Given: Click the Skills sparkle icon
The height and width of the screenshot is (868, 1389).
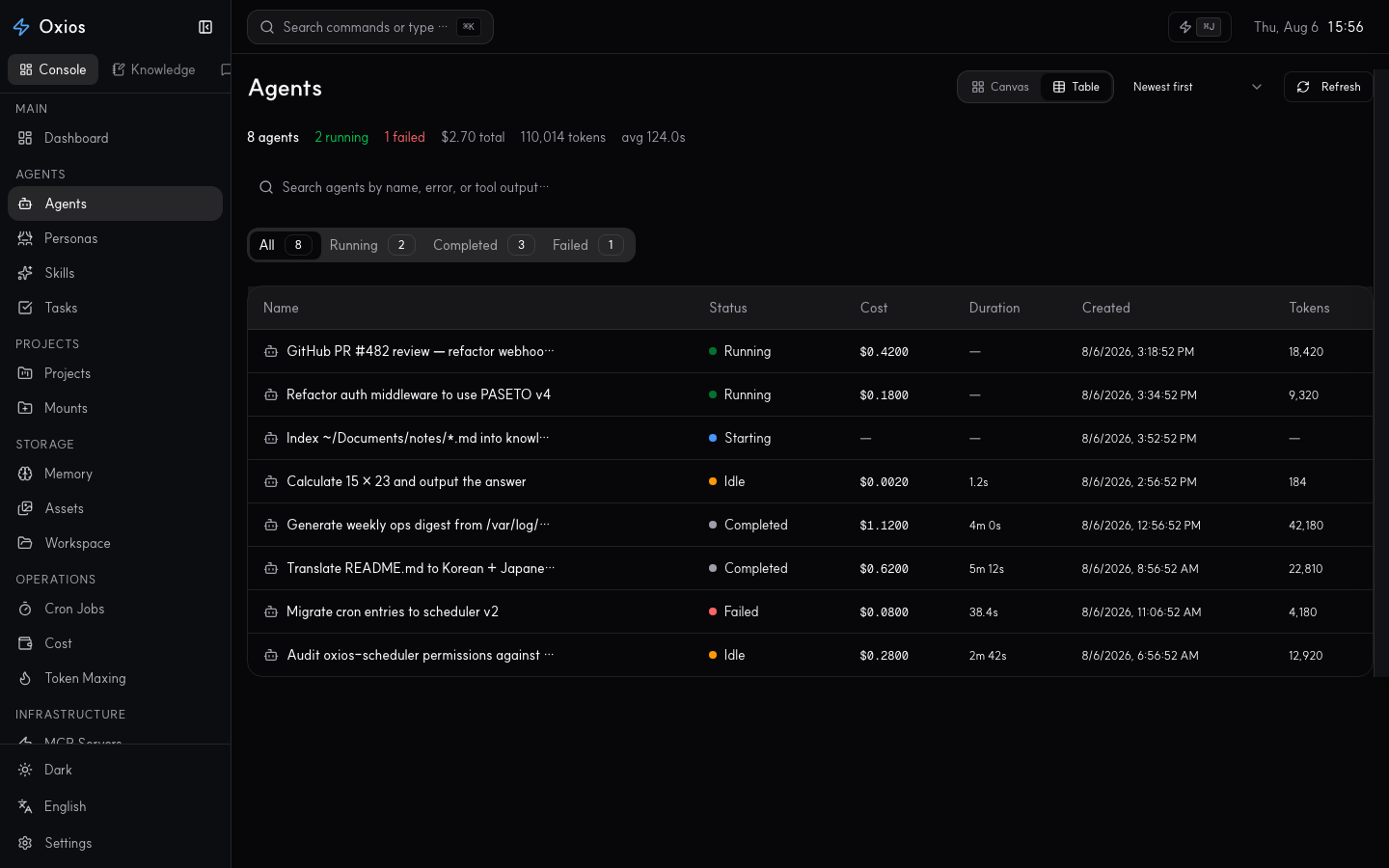Looking at the screenshot, I should 25,273.
